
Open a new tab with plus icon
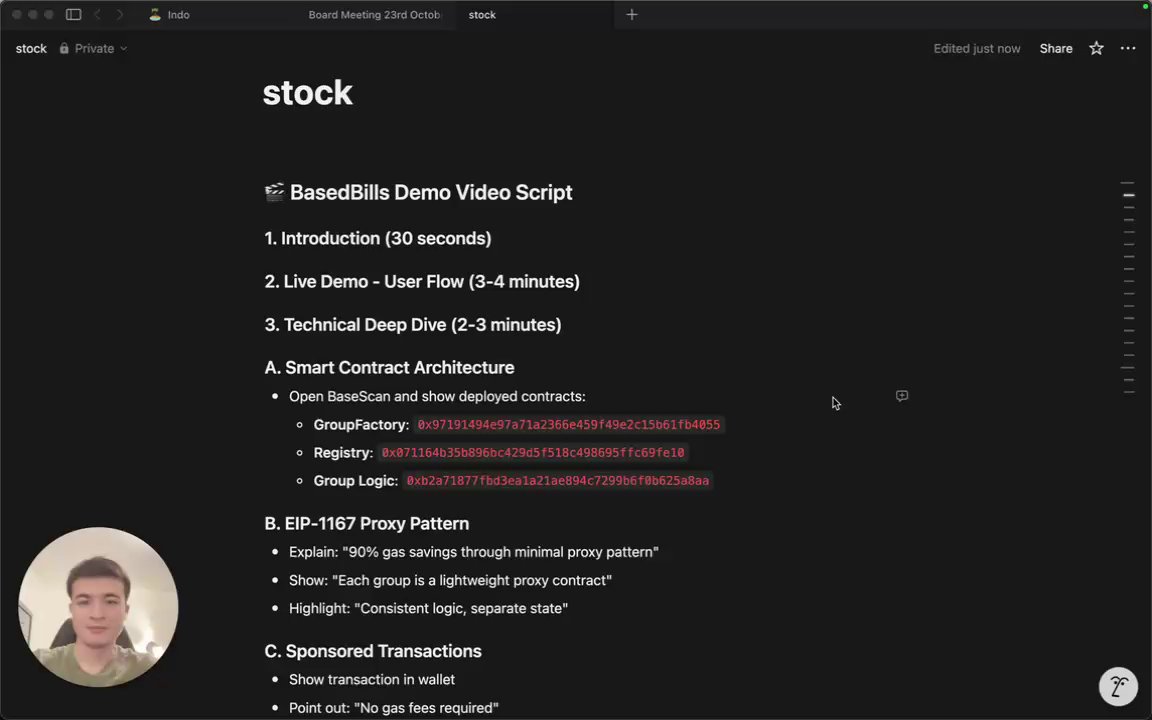coord(631,15)
